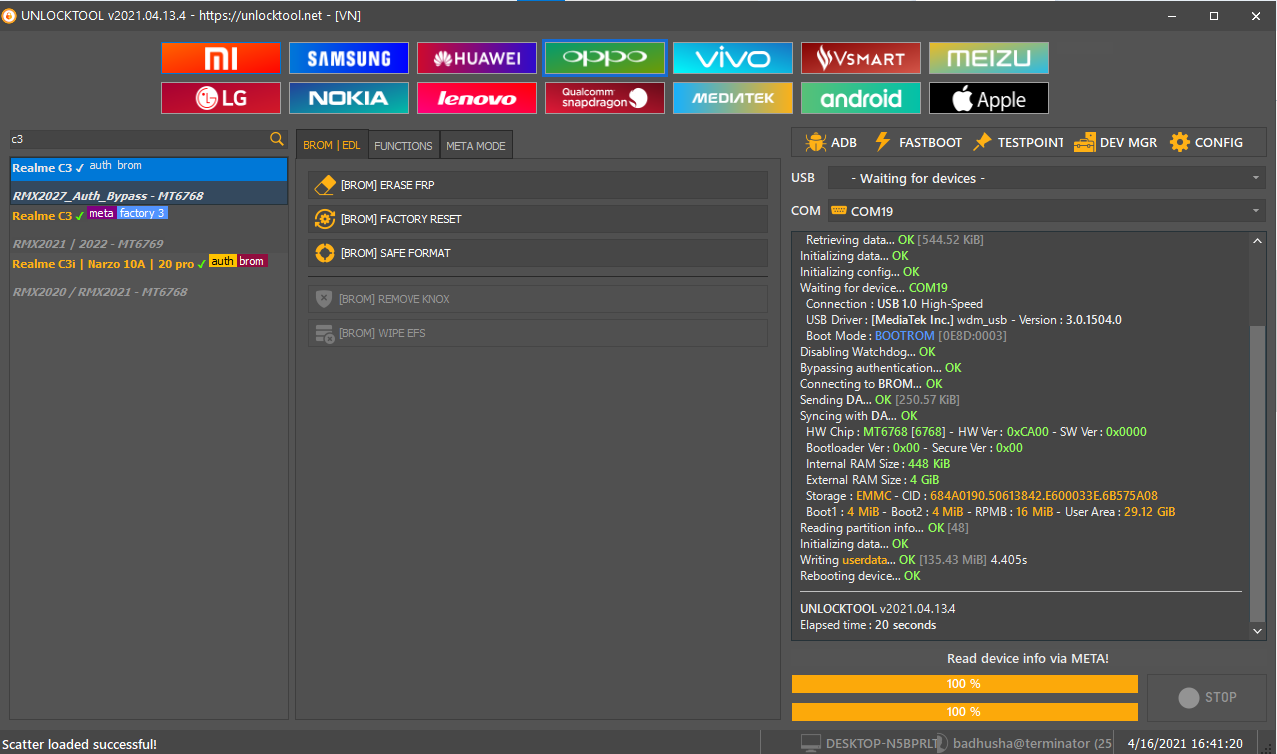Viewport: 1277px width, 754px height.
Task: Click the Factory Reset circular icon
Action: (x=325, y=219)
